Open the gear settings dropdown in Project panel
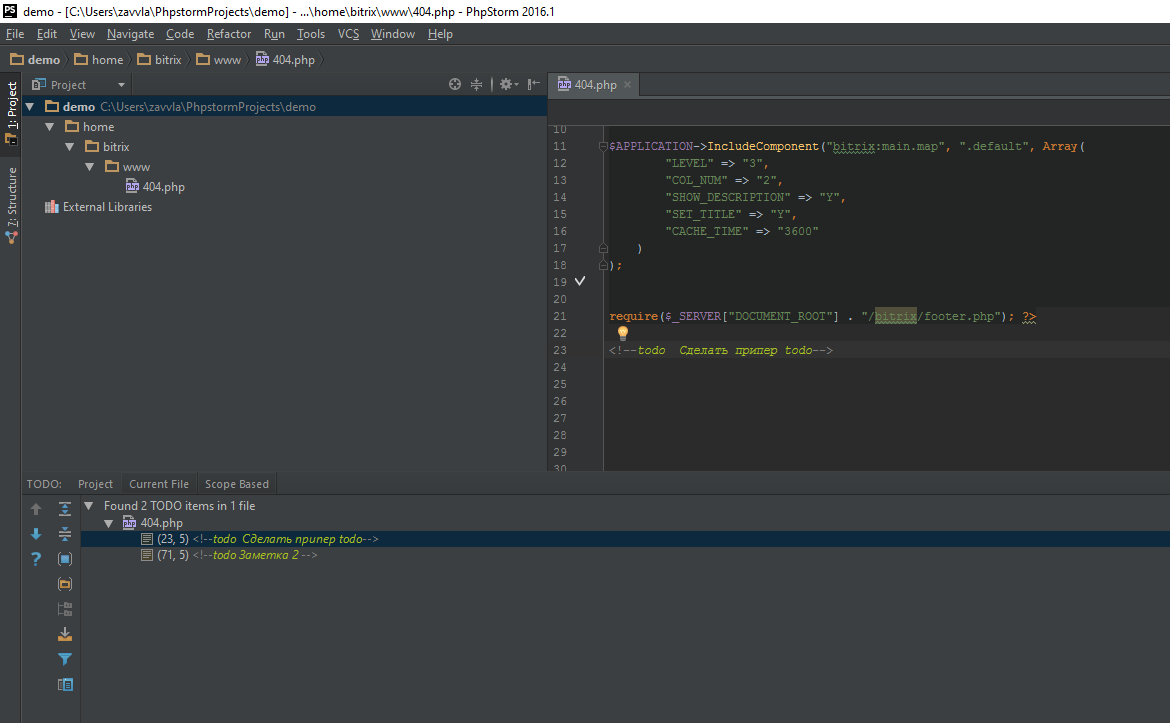The width and height of the screenshot is (1170, 723). (508, 85)
